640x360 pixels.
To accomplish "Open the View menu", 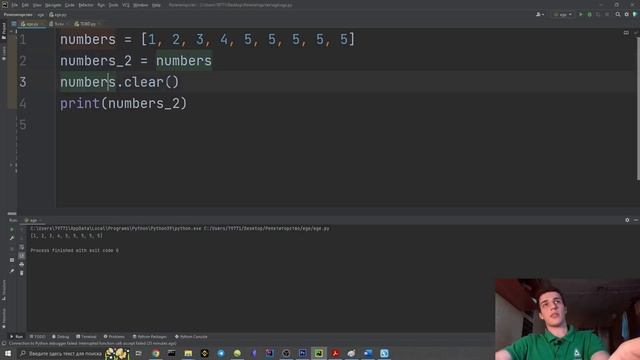I will pos(37,5).
